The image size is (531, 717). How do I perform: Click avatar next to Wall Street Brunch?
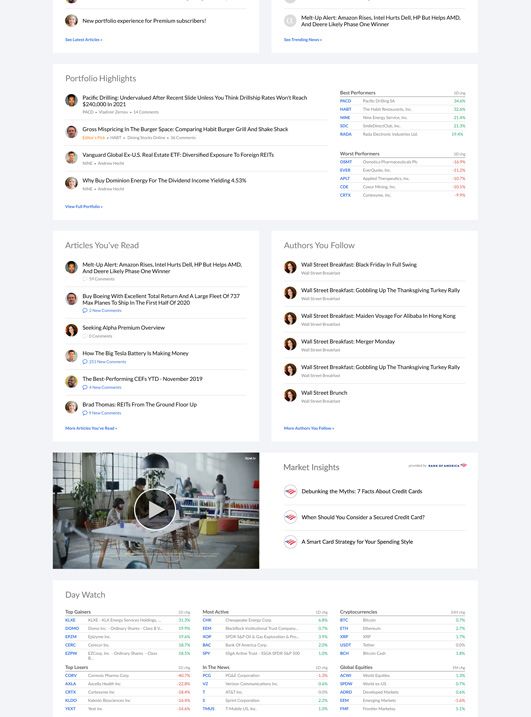[x=290, y=395]
